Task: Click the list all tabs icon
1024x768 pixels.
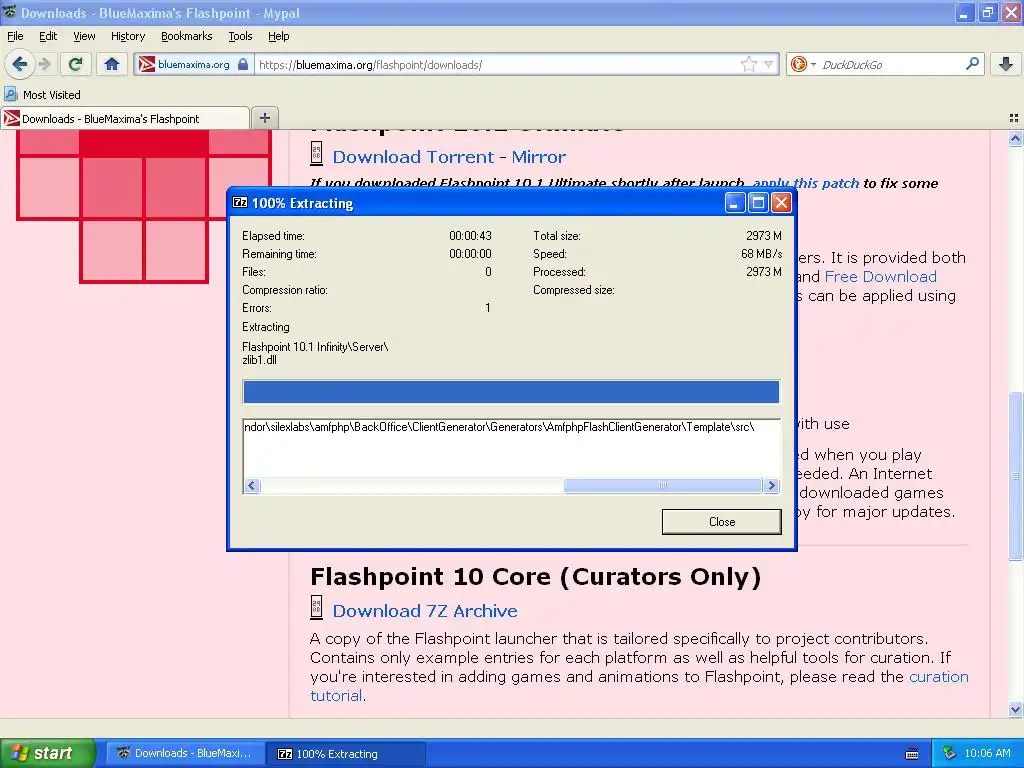Action: point(1014,118)
